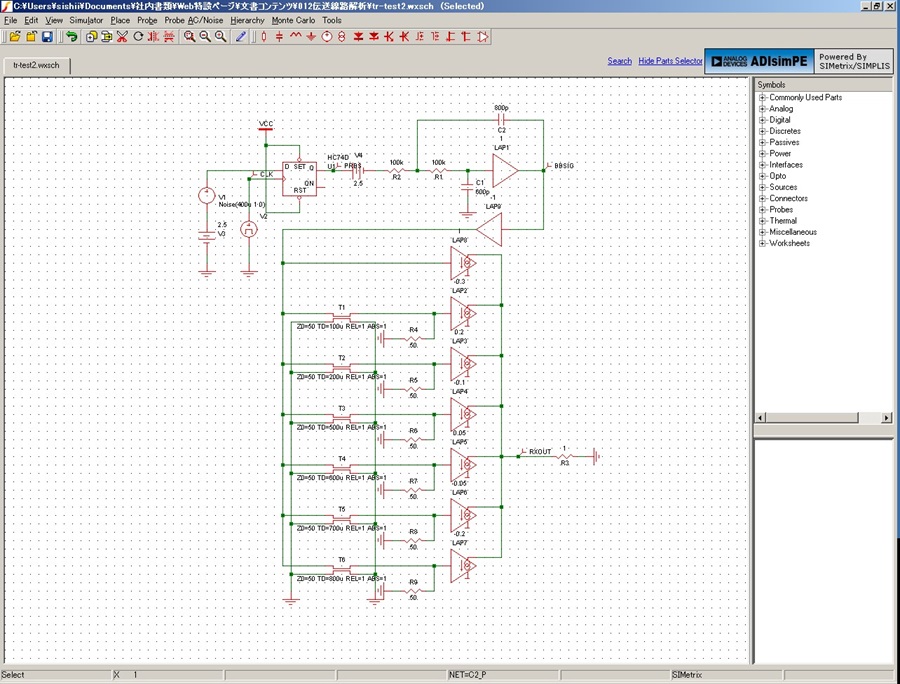Expand the Passives symbols category
Viewport: 900px width, 684px height.
point(763,142)
